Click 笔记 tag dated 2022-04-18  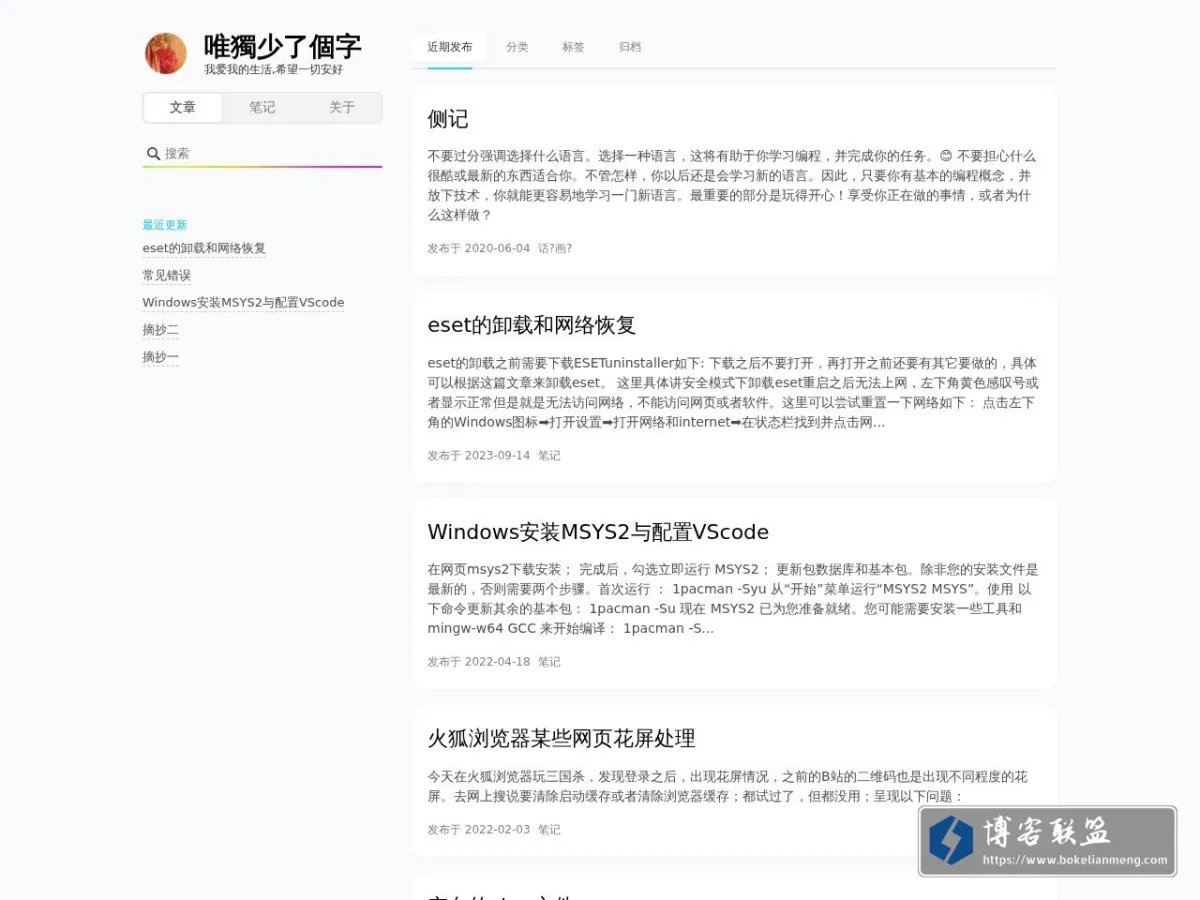pos(549,662)
